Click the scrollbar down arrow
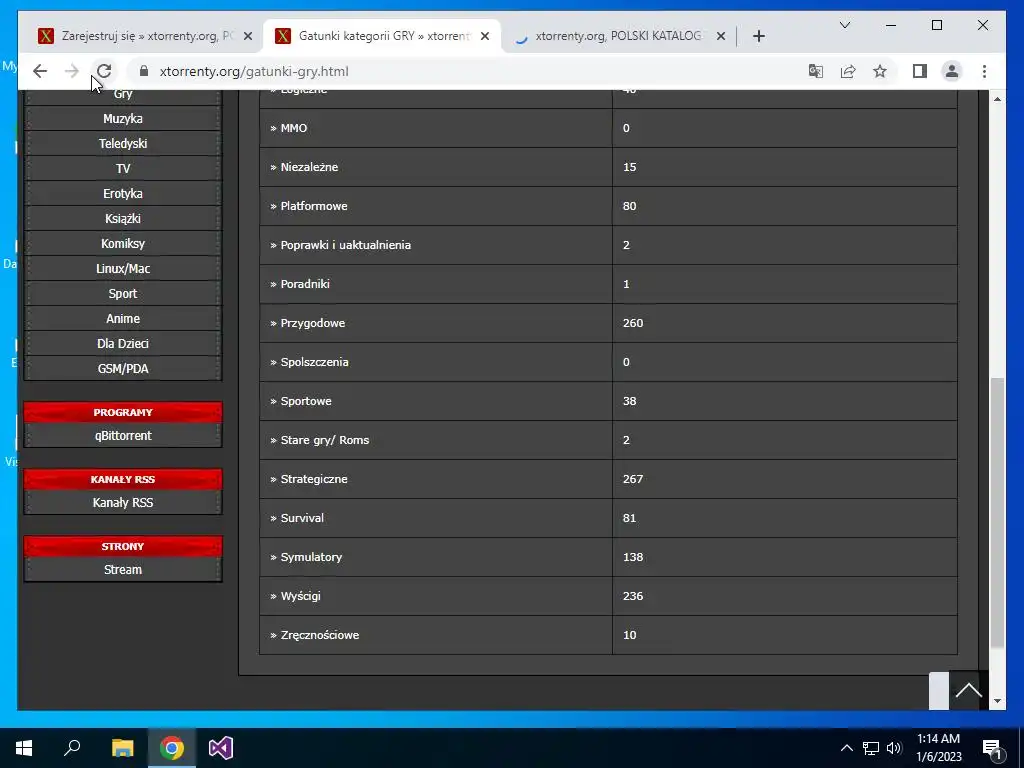1024x768 pixels. point(997,701)
